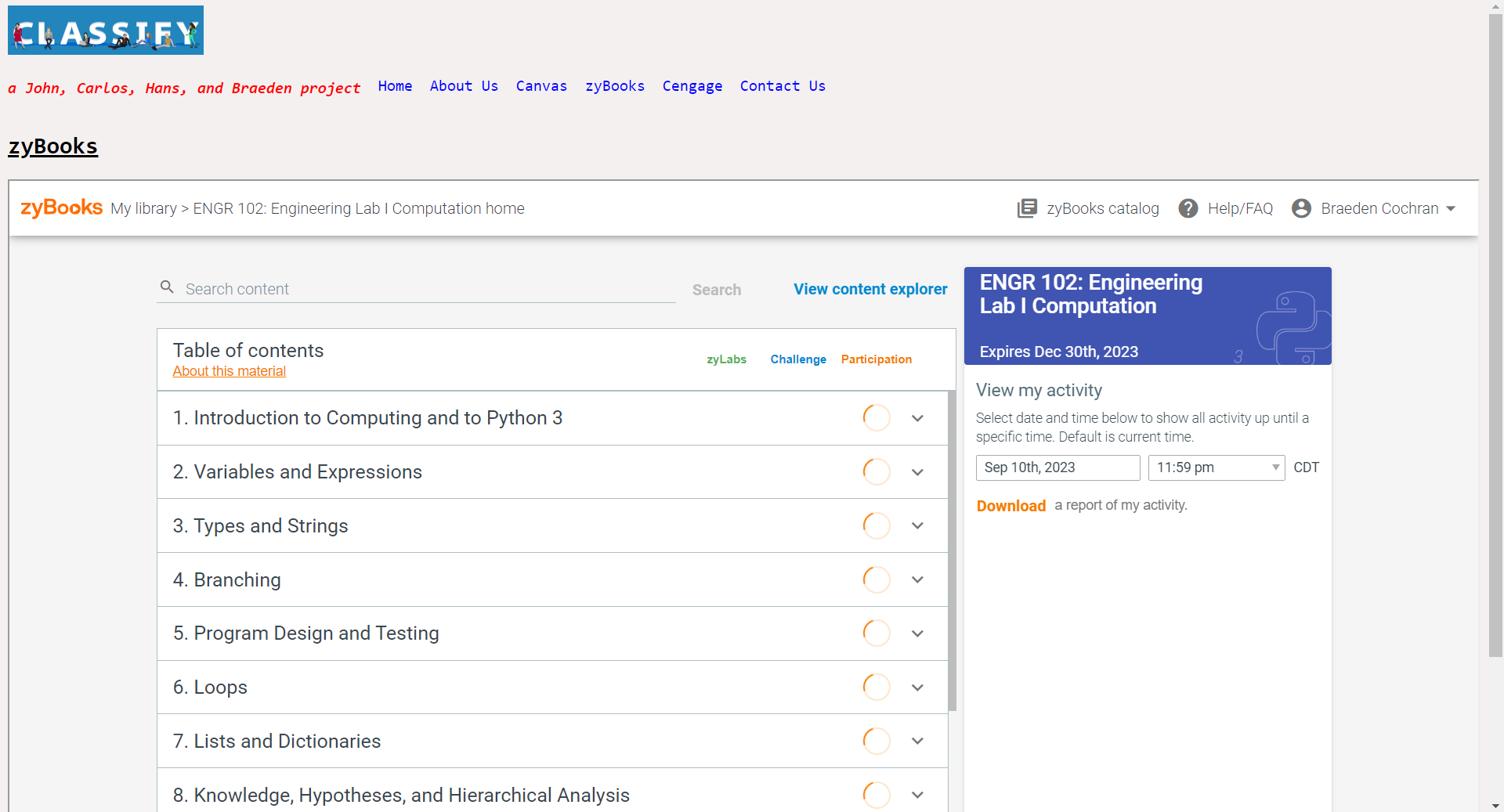This screenshot has height=812, width=1504.
Task: Click the Search content input field
Action: (x=427, y=289)
